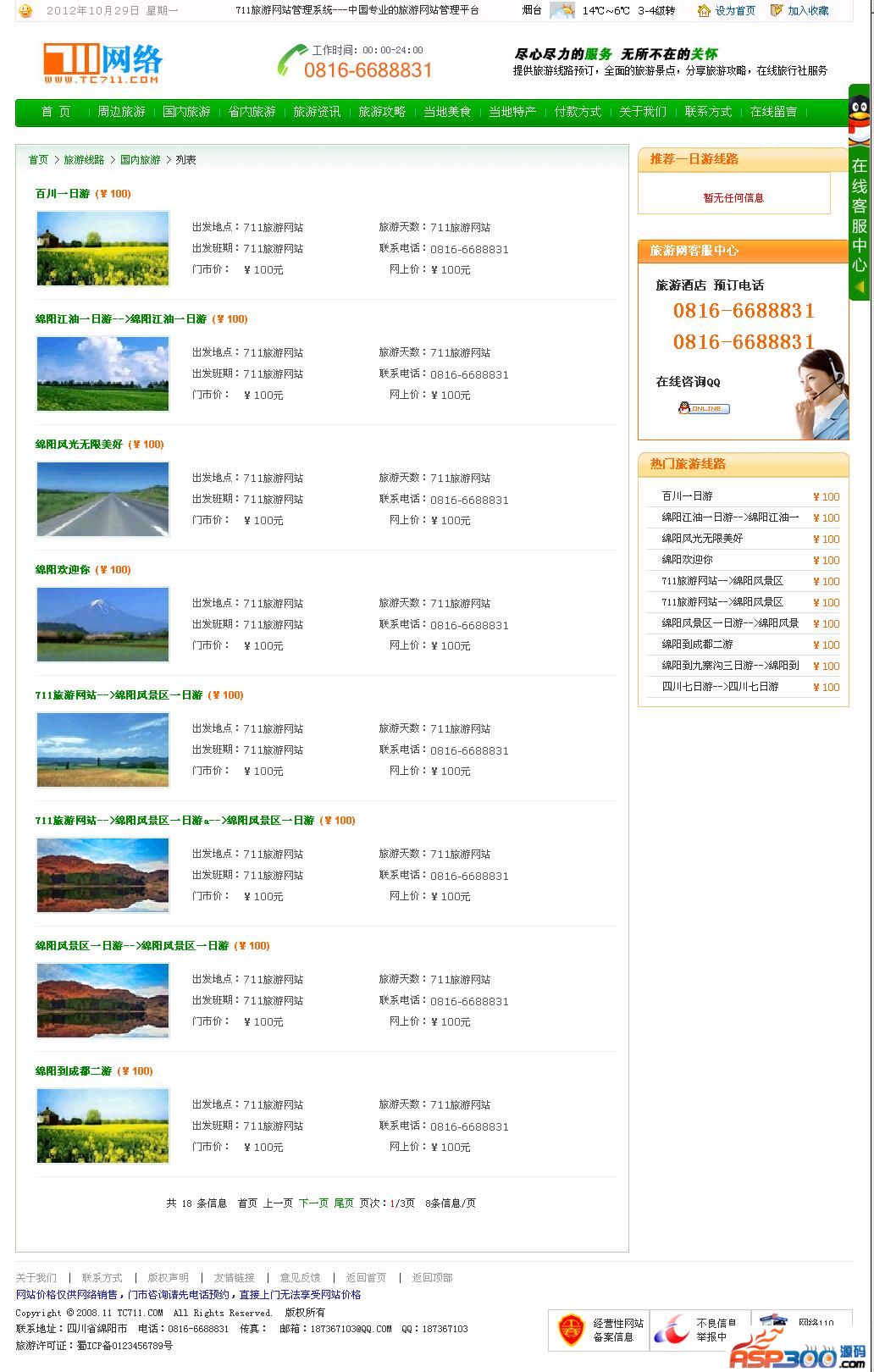Open 绵阳到成都二游 in hot routes list
This screenshot has height=1372, width=874.
[697, 645]
